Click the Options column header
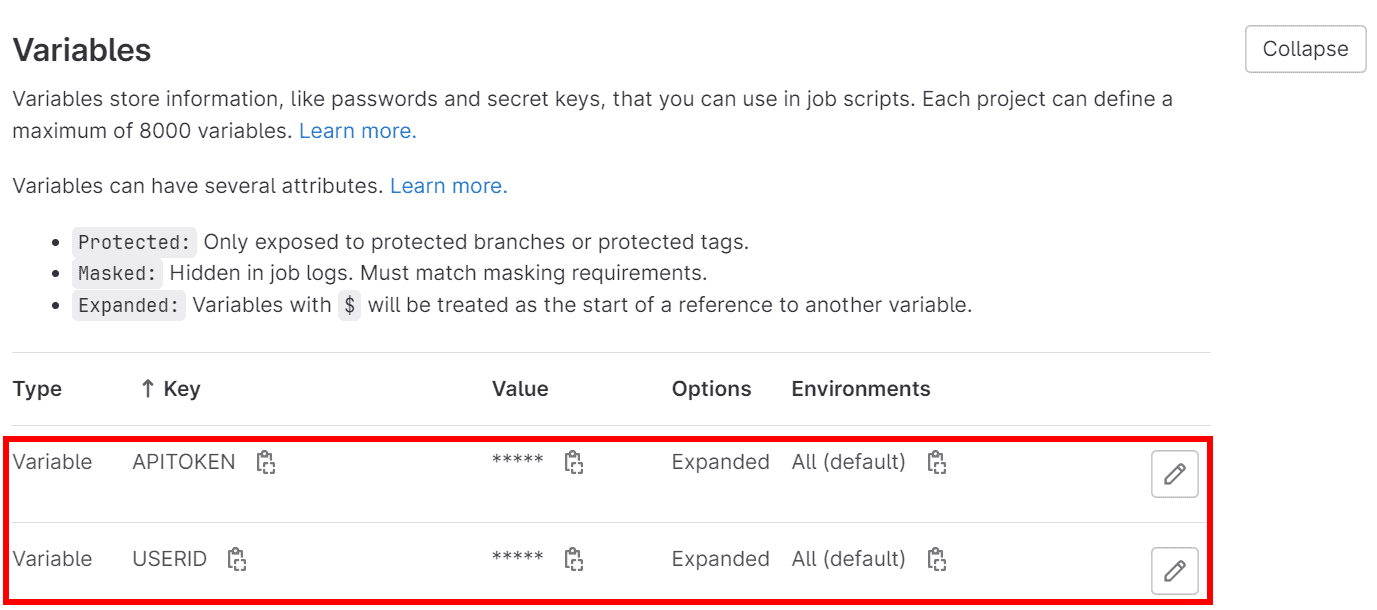 pos(711,389)
